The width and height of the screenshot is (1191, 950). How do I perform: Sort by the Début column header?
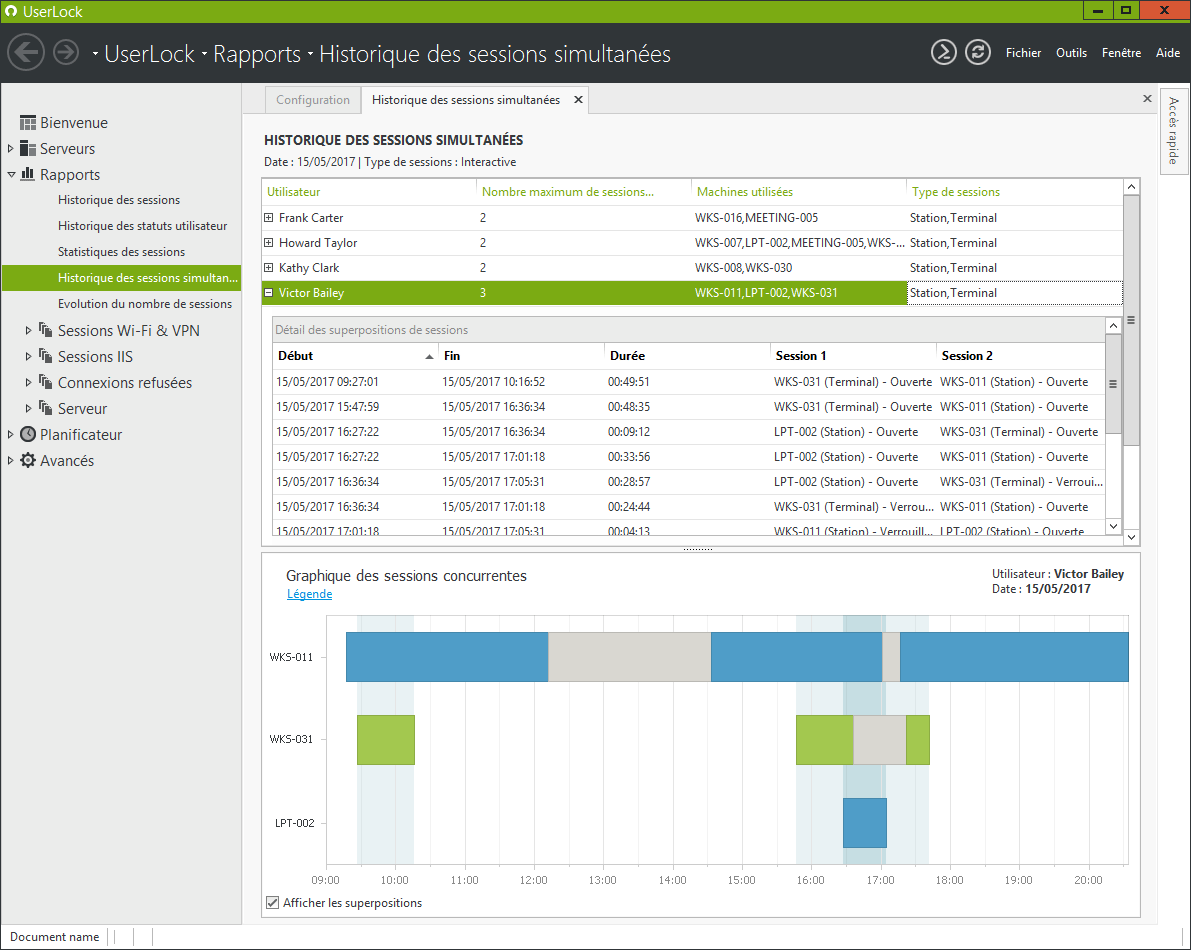[x=356, y=355]
